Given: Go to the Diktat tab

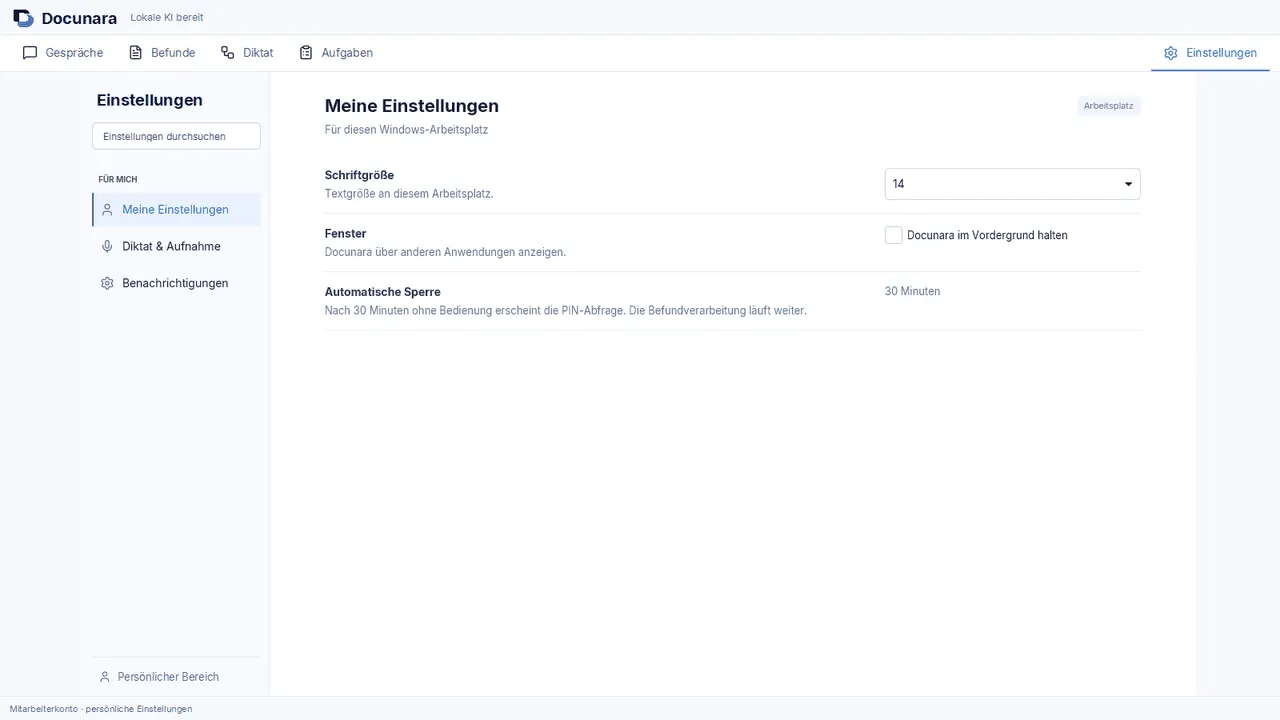Looking at the screenshot, I should (x=247, y=53).
